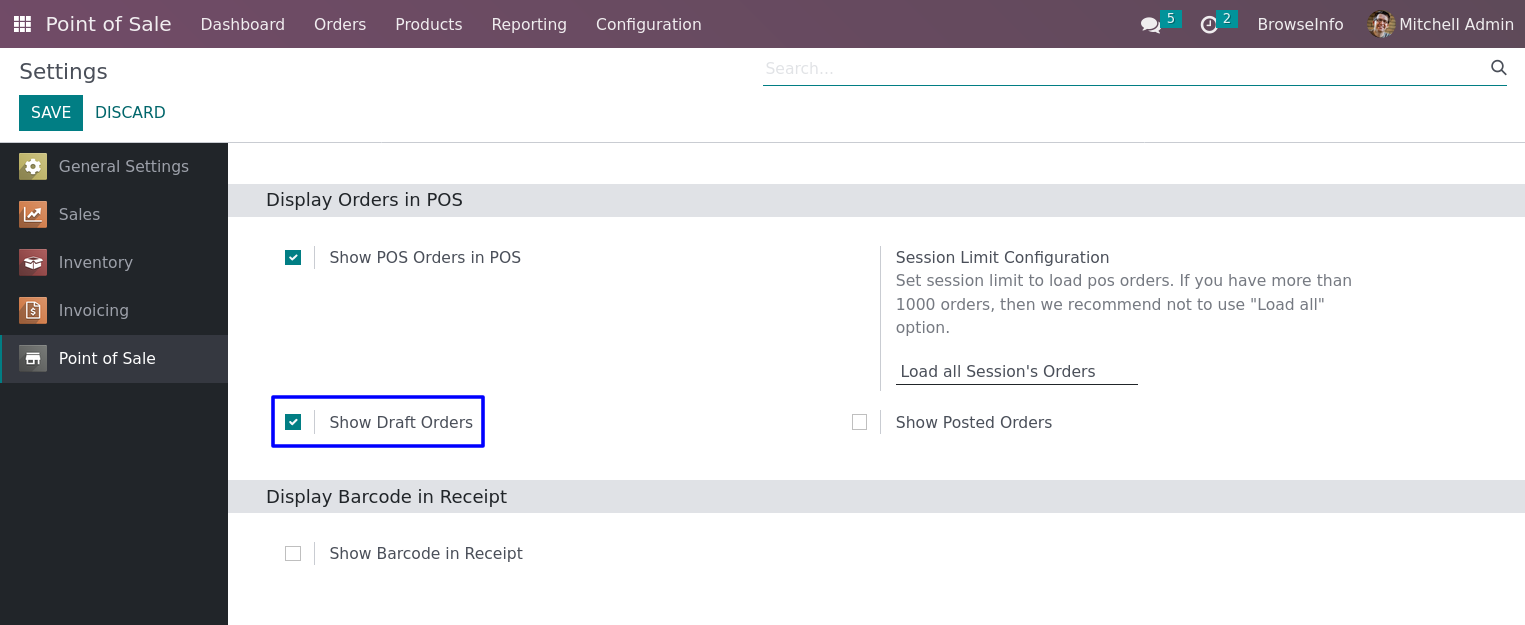This screenshot has height=625, width=1525.
Task: Click the Display Orders in POS heading
Action: pos(364,200)
